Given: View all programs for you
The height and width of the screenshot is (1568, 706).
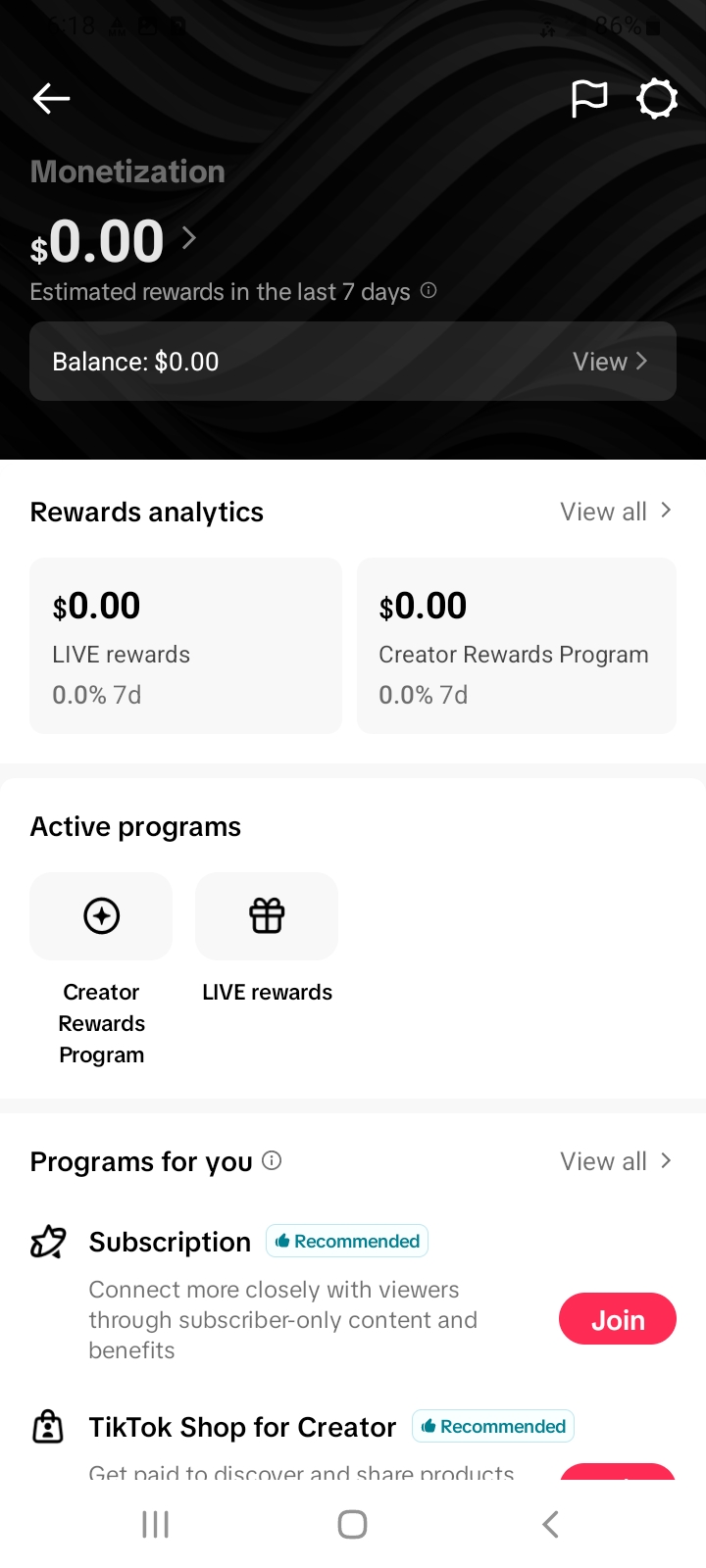Looking at the screenshot, I should tap(616, 1160).
